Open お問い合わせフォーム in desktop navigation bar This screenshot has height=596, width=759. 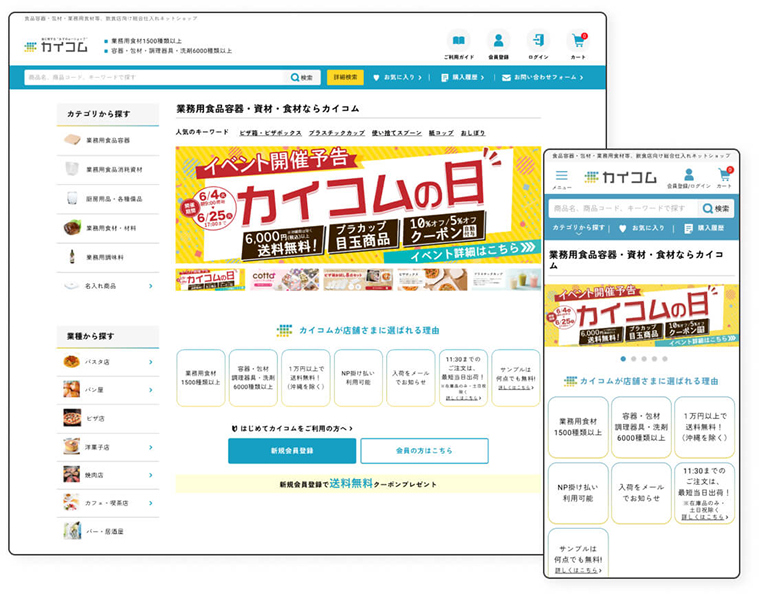tap(543, 77)
